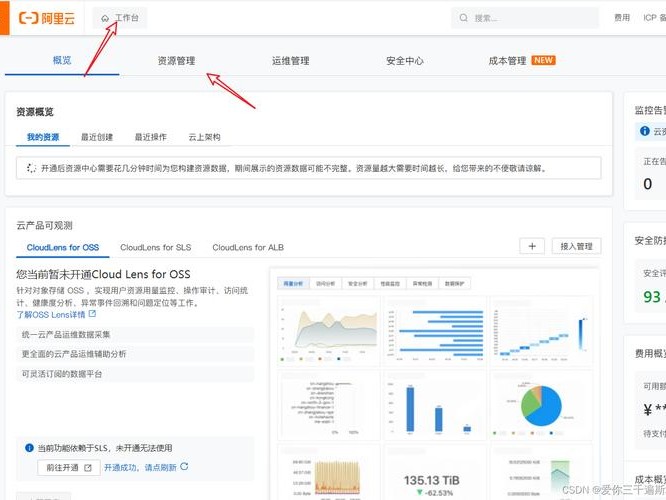
Task: Click the 可灵活订阅的数据平台 row
Action: click(x=135, y=374)
